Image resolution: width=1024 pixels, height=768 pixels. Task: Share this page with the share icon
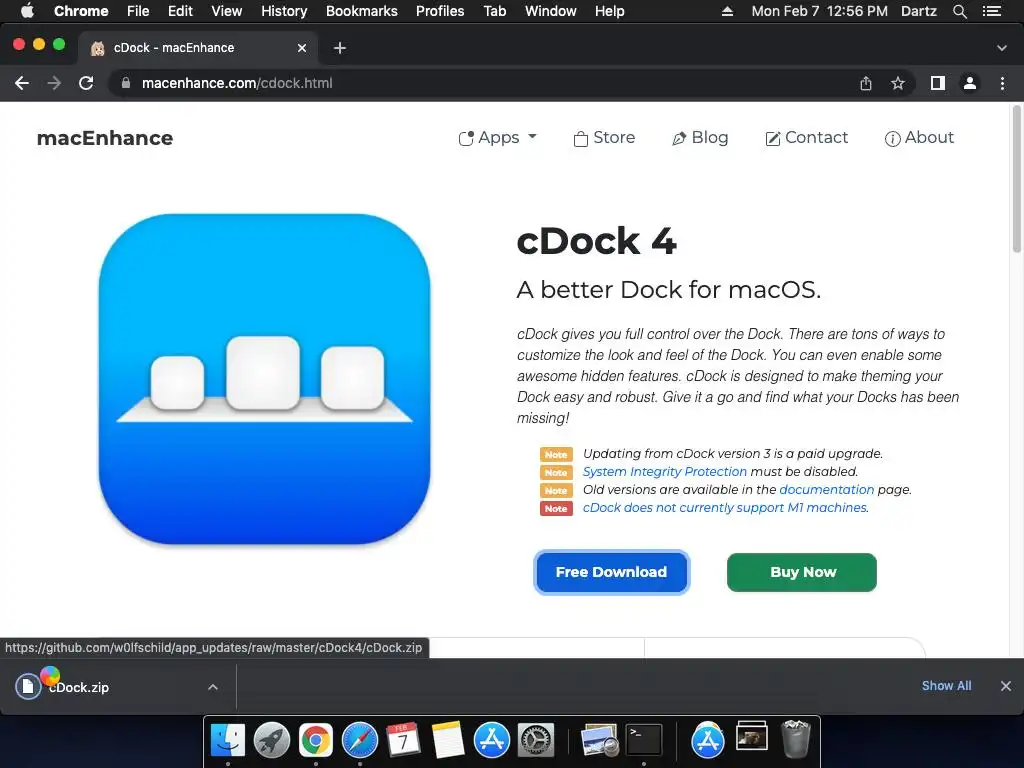pos(866,83)
